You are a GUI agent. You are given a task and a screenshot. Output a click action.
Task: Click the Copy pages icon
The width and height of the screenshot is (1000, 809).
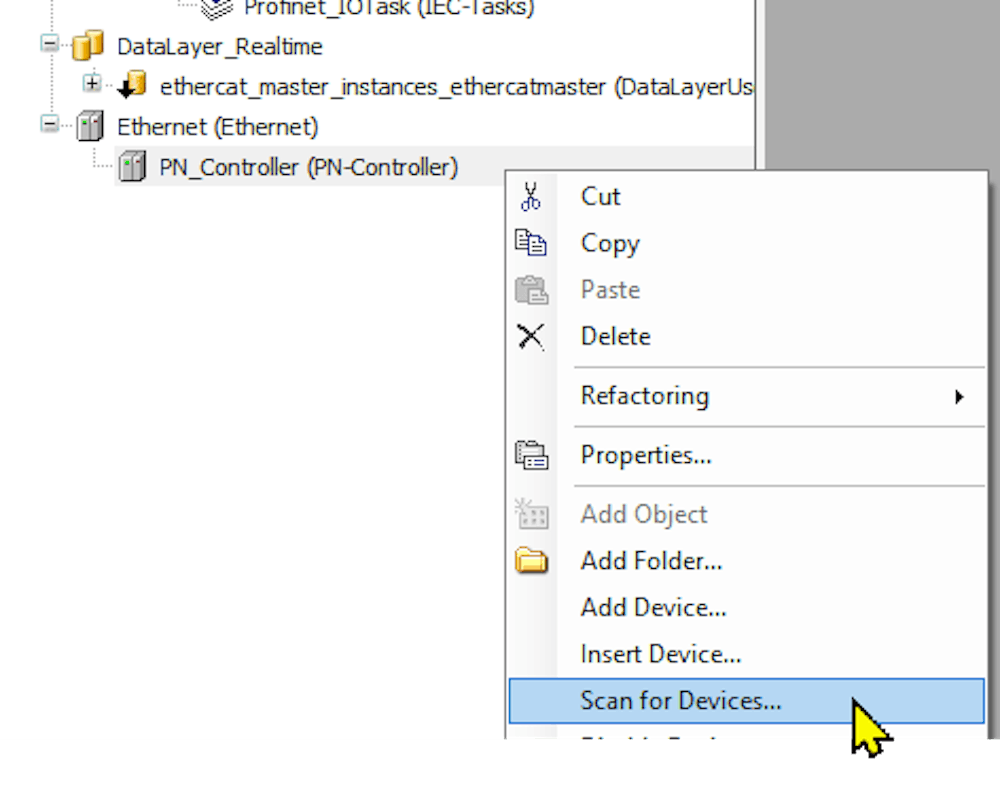[531, 243]
